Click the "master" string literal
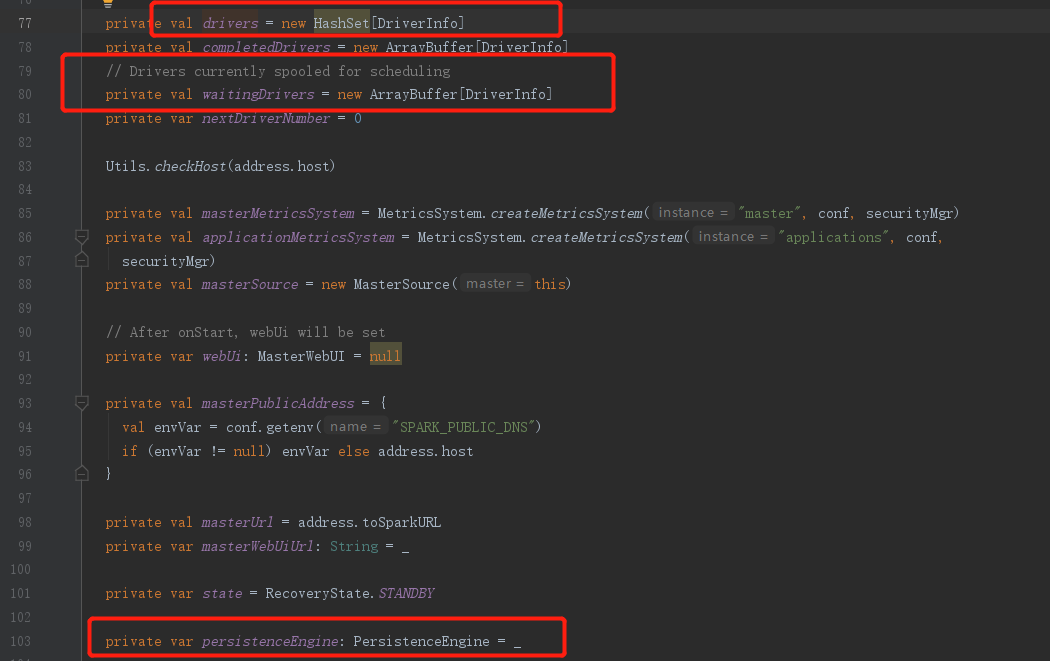Viewport: 1050px width, 661px height. coord(769,213)
